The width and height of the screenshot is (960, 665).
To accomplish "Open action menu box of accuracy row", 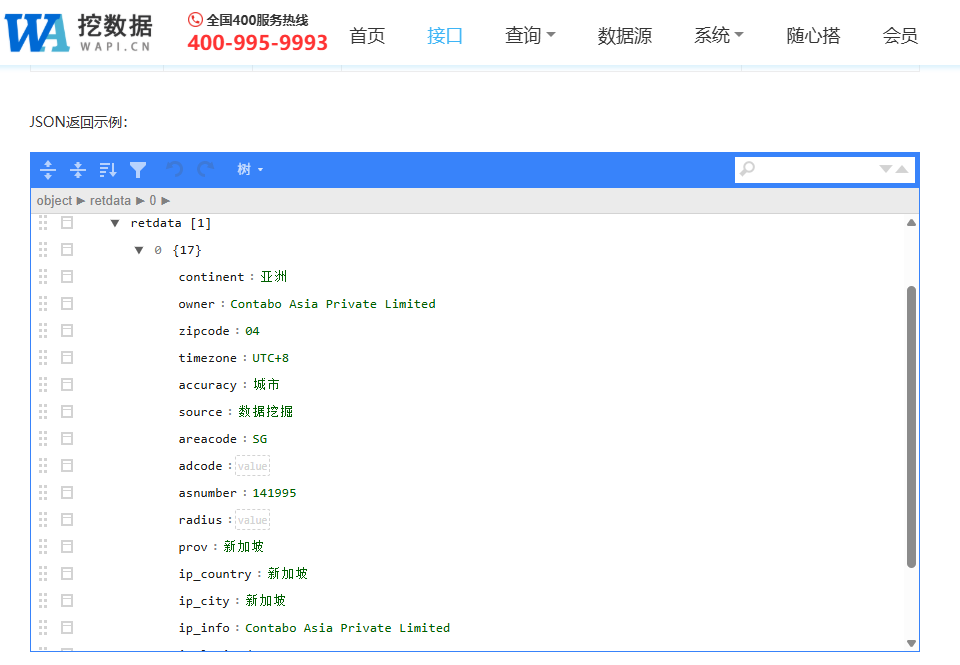I will tap(67, 385).
